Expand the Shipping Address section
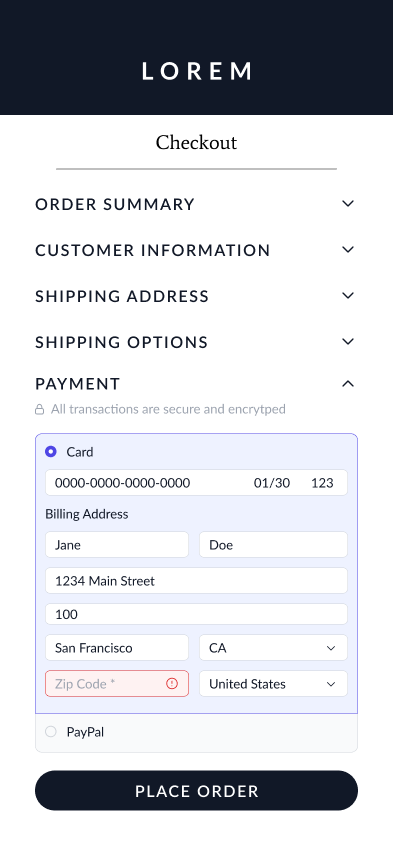 (196, 296)
